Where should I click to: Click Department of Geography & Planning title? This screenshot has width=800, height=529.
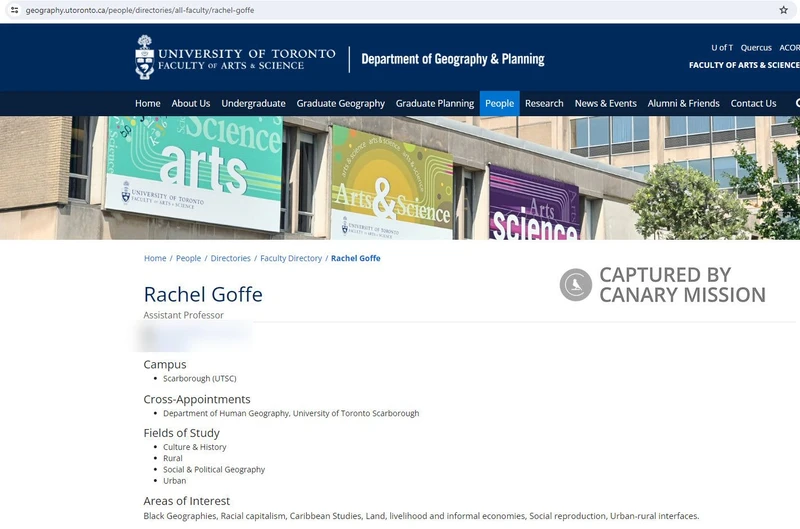pyautogui.click(x=453, y=59)
